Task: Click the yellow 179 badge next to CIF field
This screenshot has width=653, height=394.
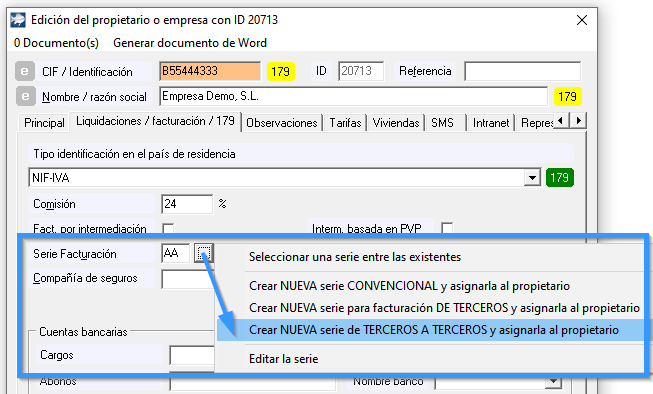Action: tap(281, 72)
